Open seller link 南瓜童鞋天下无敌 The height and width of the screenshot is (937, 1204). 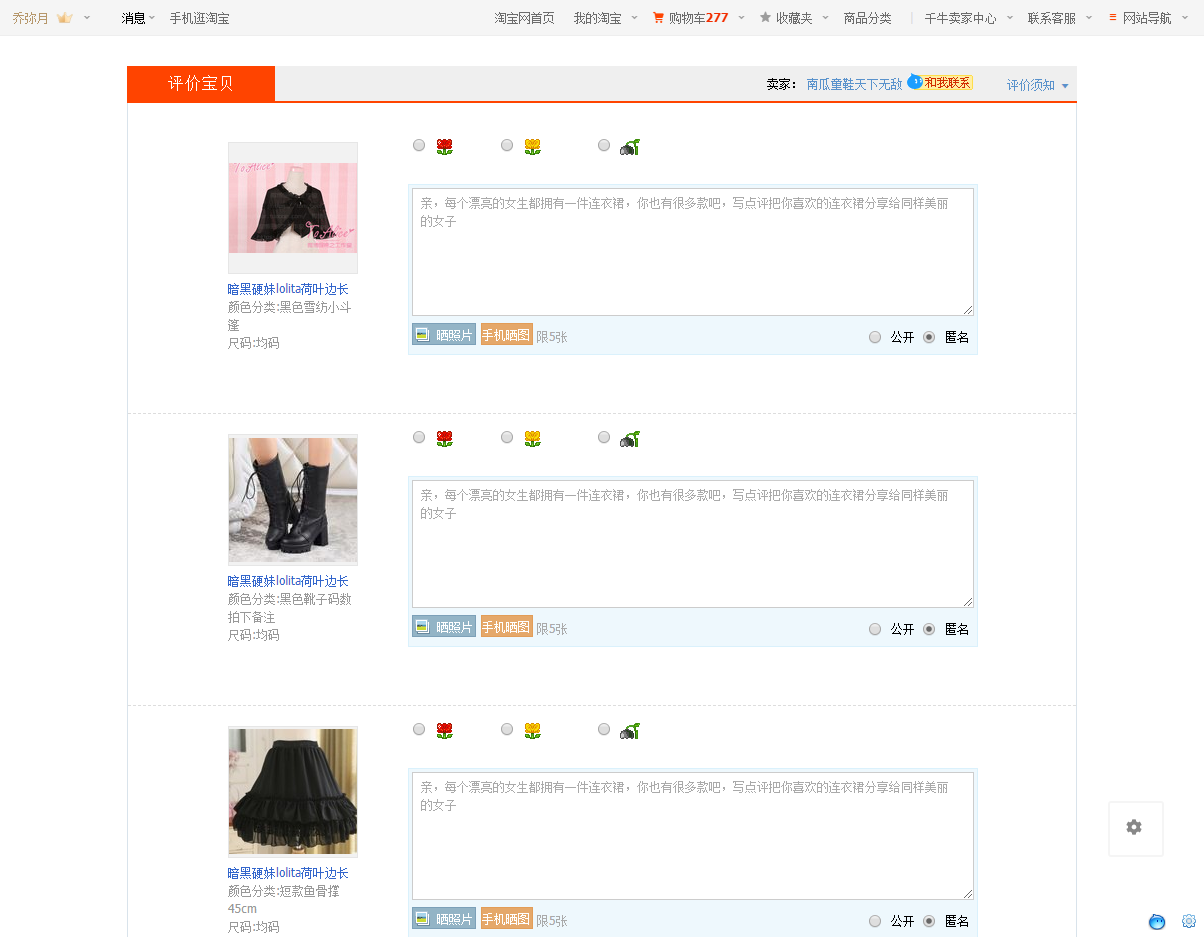pos(854,84)
